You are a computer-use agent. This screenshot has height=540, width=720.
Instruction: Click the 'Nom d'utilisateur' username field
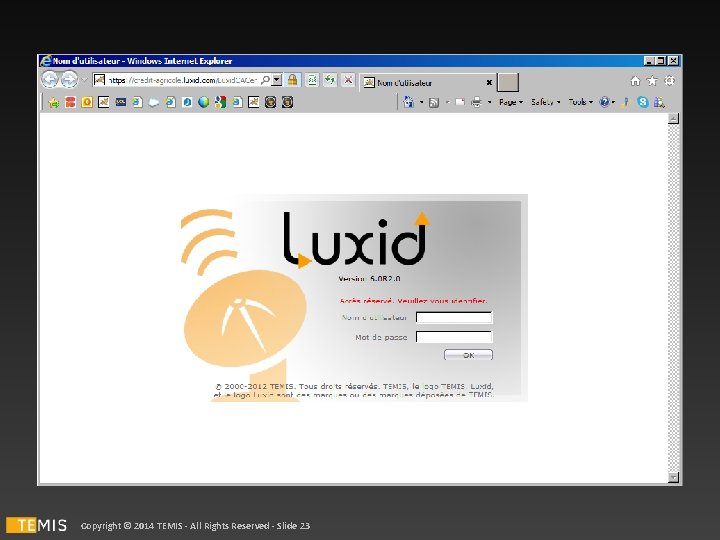tap(454, 317)
